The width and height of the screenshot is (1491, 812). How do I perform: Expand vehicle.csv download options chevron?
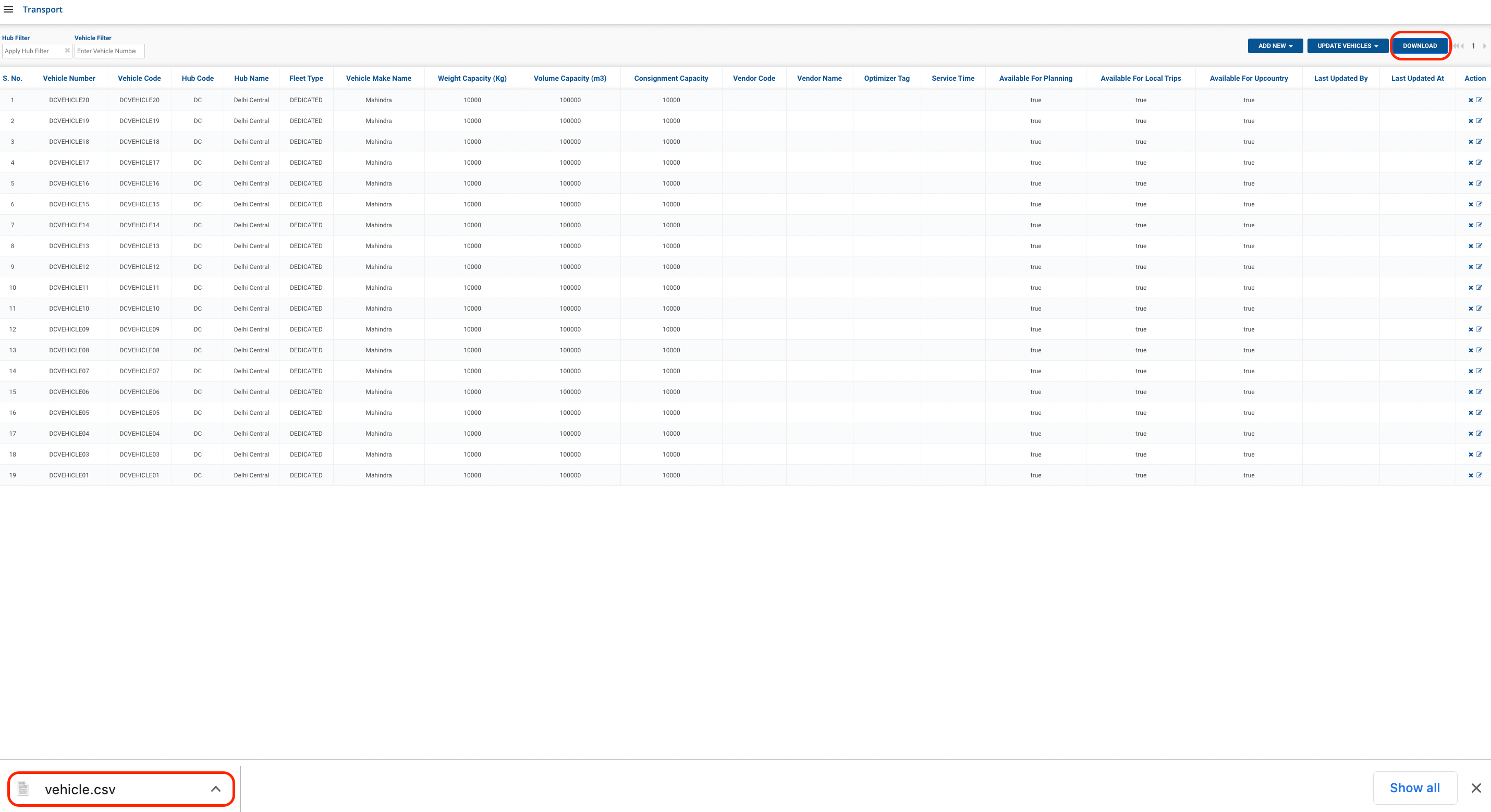pos(215,788)
